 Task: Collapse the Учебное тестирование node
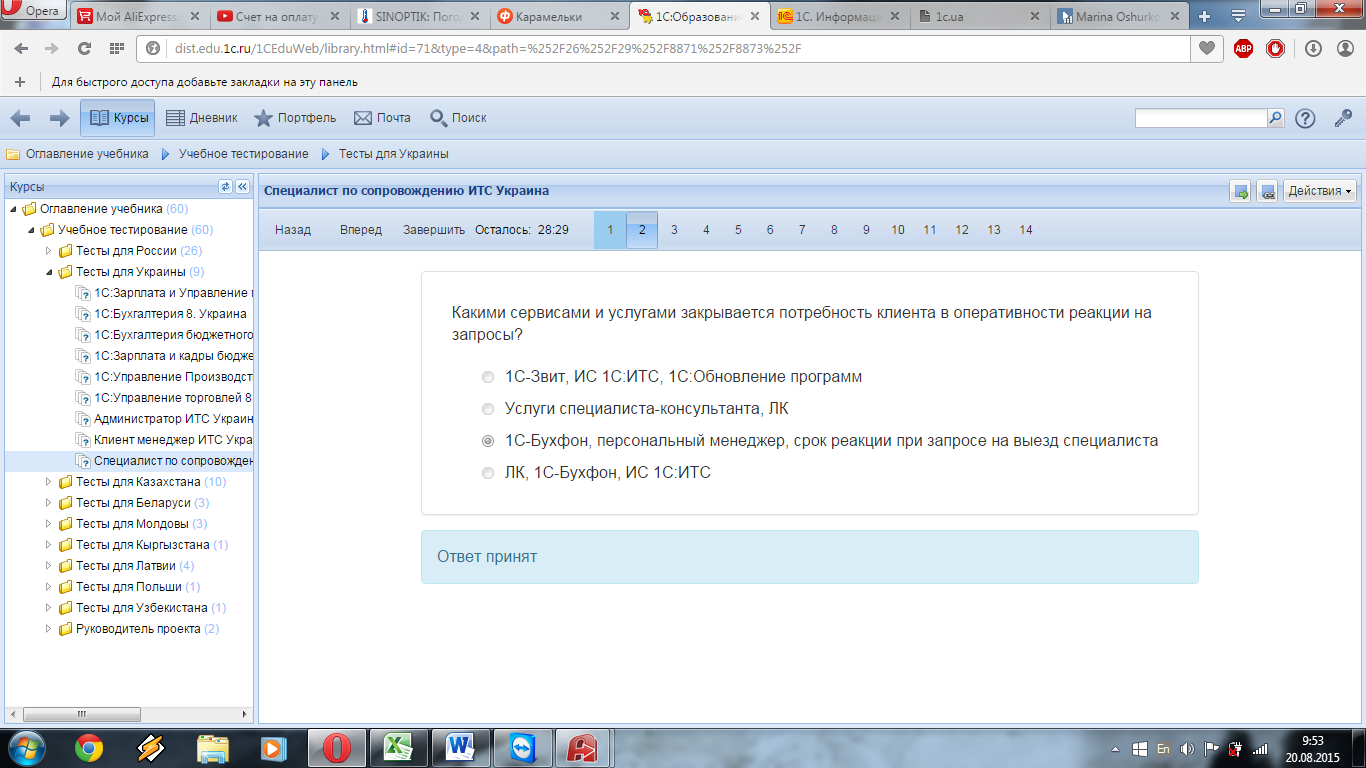pos(31,230)
